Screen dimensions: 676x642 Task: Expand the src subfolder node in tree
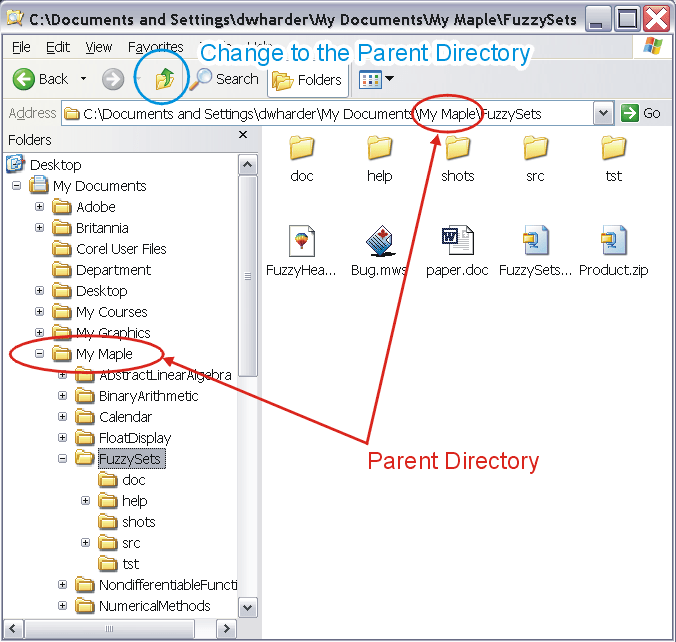(x=85, y=542)
